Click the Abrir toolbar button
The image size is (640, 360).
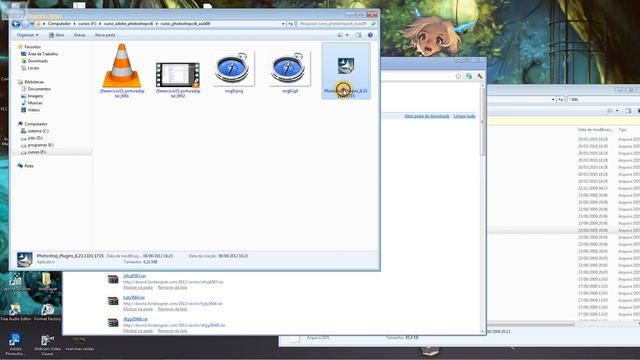[x=56, y=35]
